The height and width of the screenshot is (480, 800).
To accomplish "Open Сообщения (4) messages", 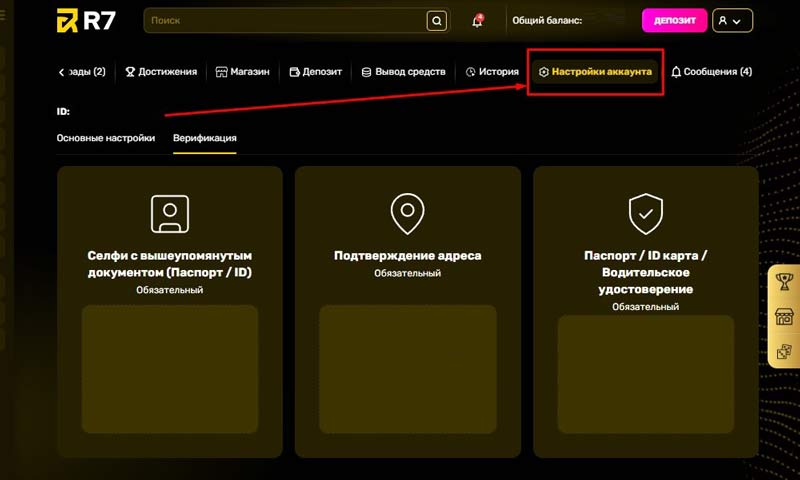I will pos(711,72).
